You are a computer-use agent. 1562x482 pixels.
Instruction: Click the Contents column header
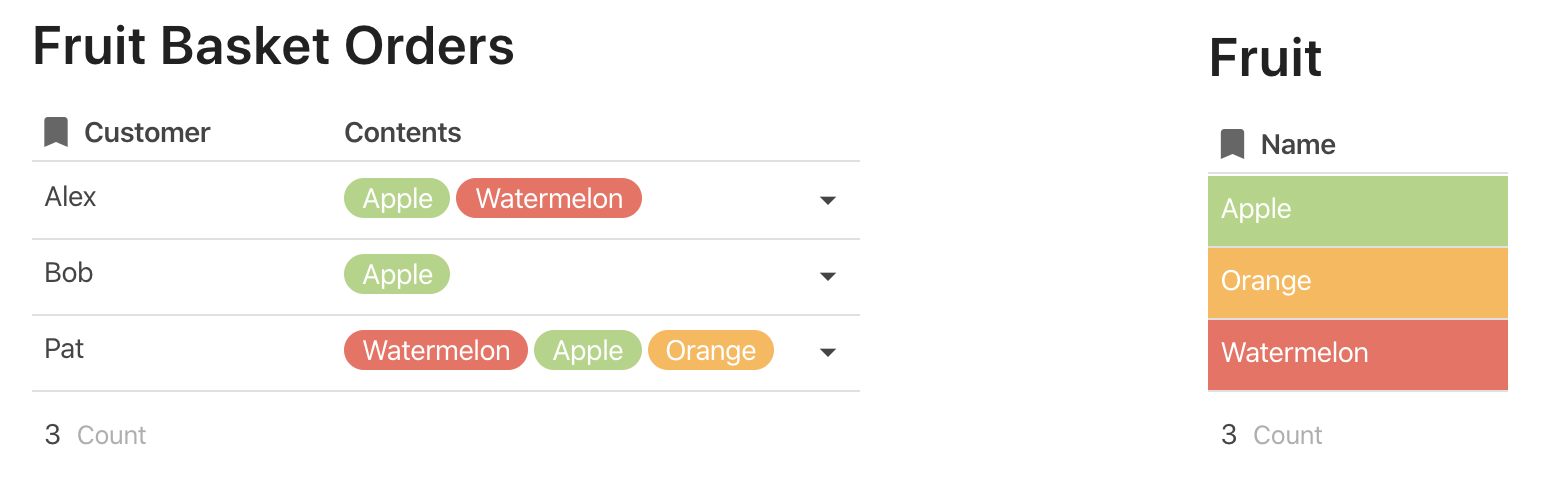tap(403, 132)
